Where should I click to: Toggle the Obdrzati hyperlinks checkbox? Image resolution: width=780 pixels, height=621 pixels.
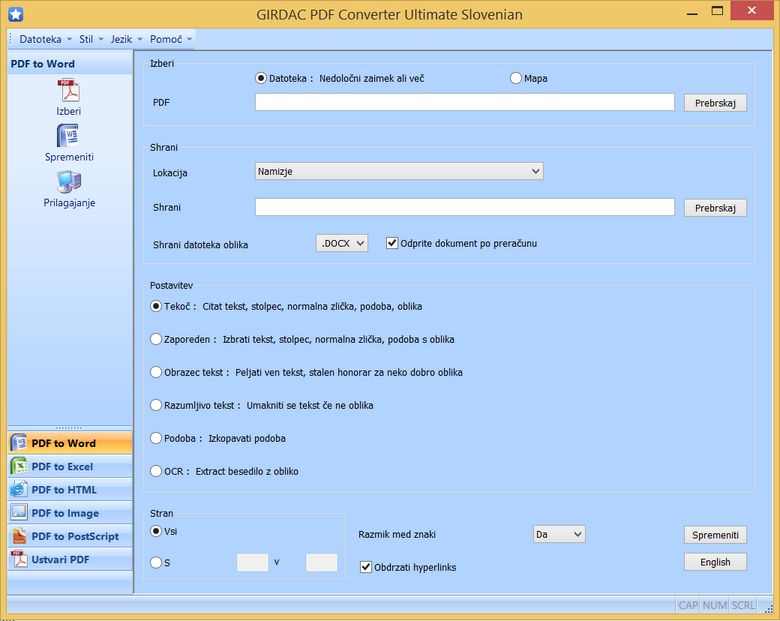(366, 567)
